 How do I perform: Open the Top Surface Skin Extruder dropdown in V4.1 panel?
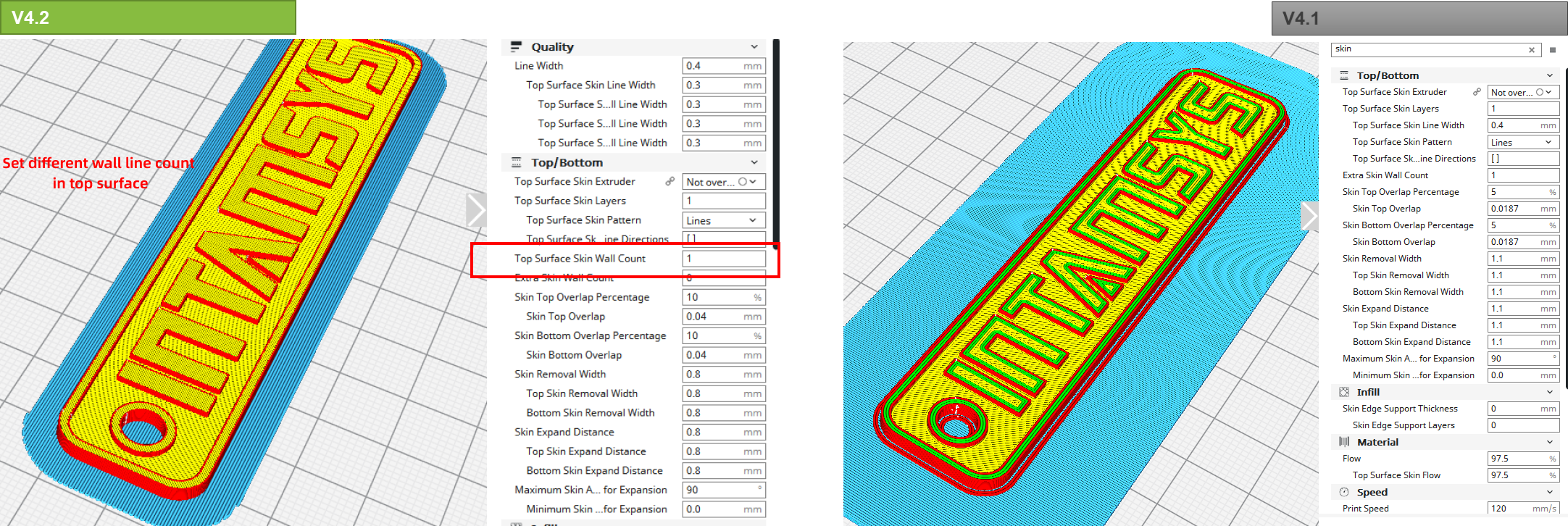[x=1523, y=92]
